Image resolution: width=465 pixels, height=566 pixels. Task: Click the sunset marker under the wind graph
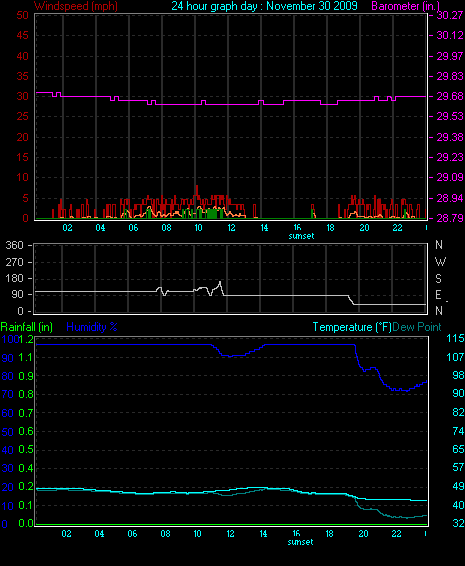(x=301, y=236)
